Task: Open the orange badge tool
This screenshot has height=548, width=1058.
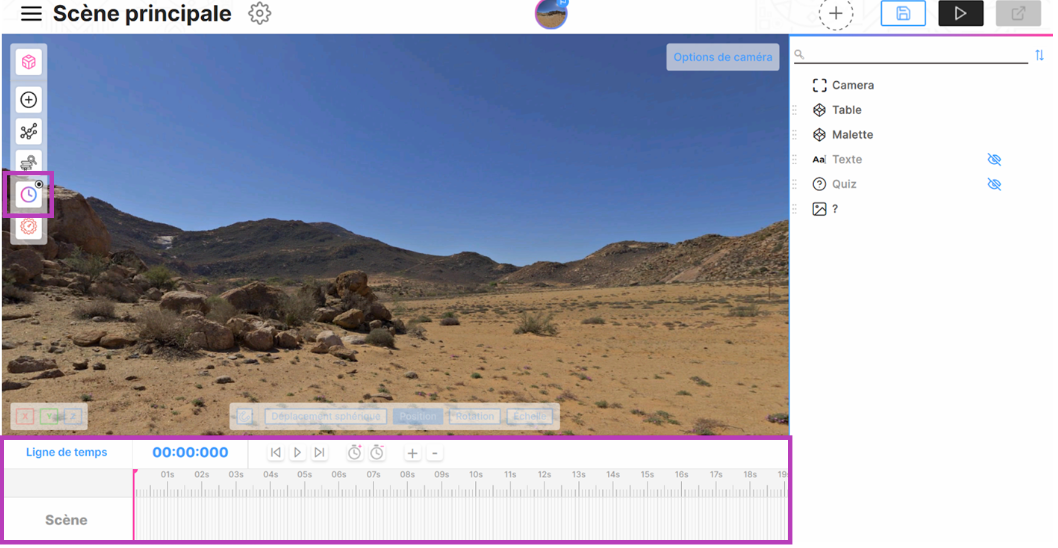Action: (x=28, y=226)
